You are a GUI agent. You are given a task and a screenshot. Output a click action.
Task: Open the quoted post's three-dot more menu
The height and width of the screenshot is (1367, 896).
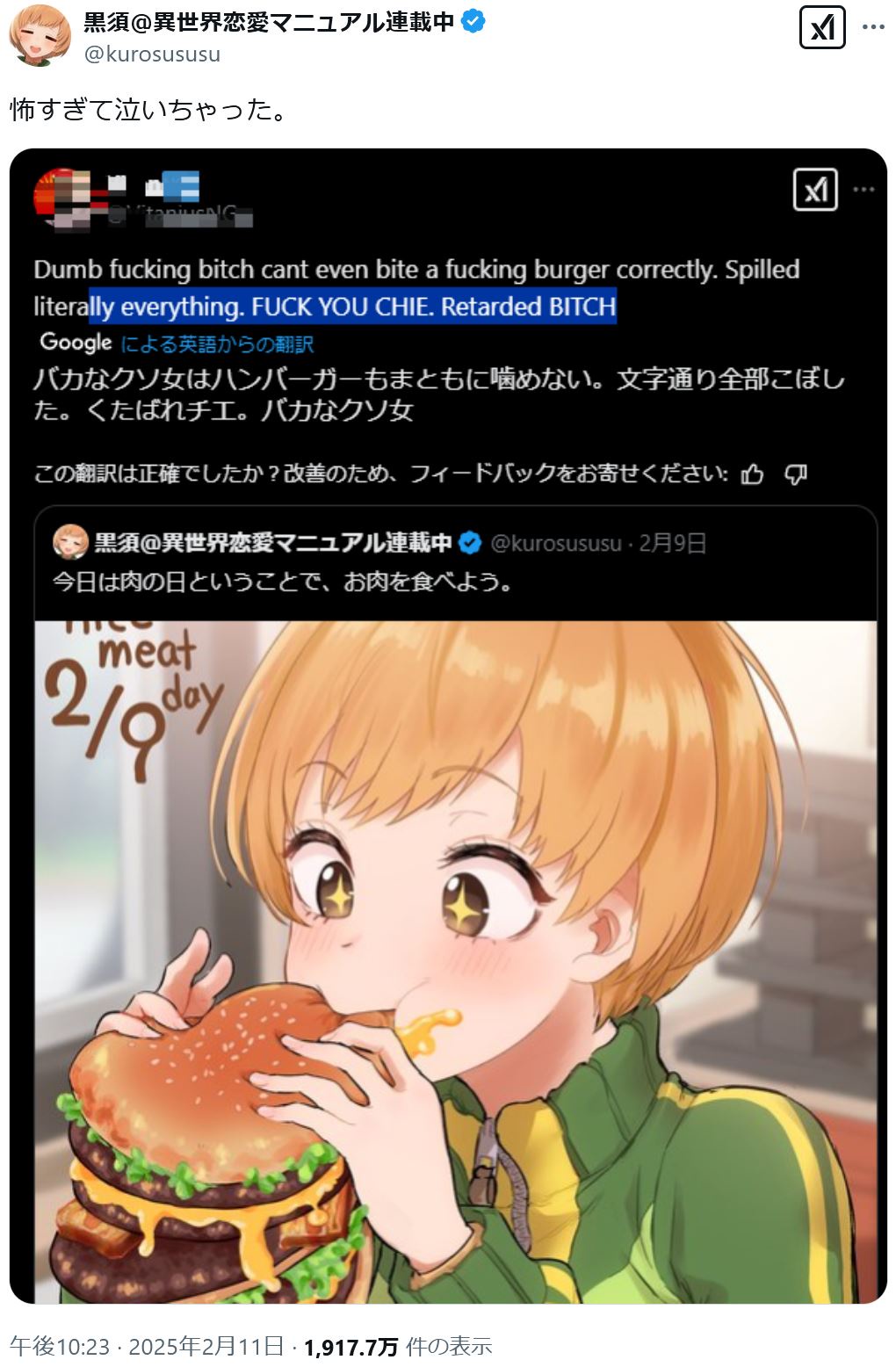(863, 190)
